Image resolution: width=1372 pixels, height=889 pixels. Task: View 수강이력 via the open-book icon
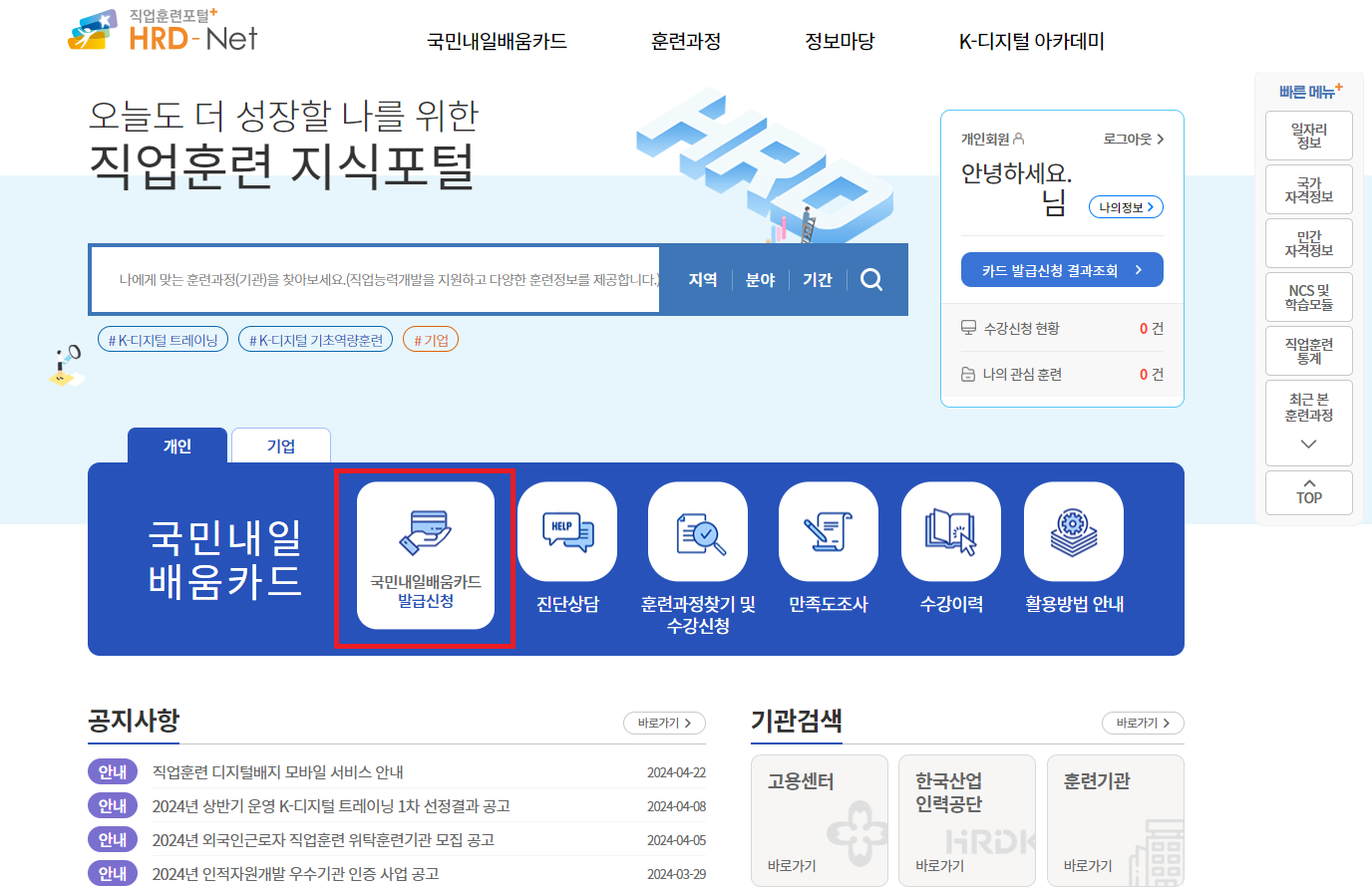(950, 531)
